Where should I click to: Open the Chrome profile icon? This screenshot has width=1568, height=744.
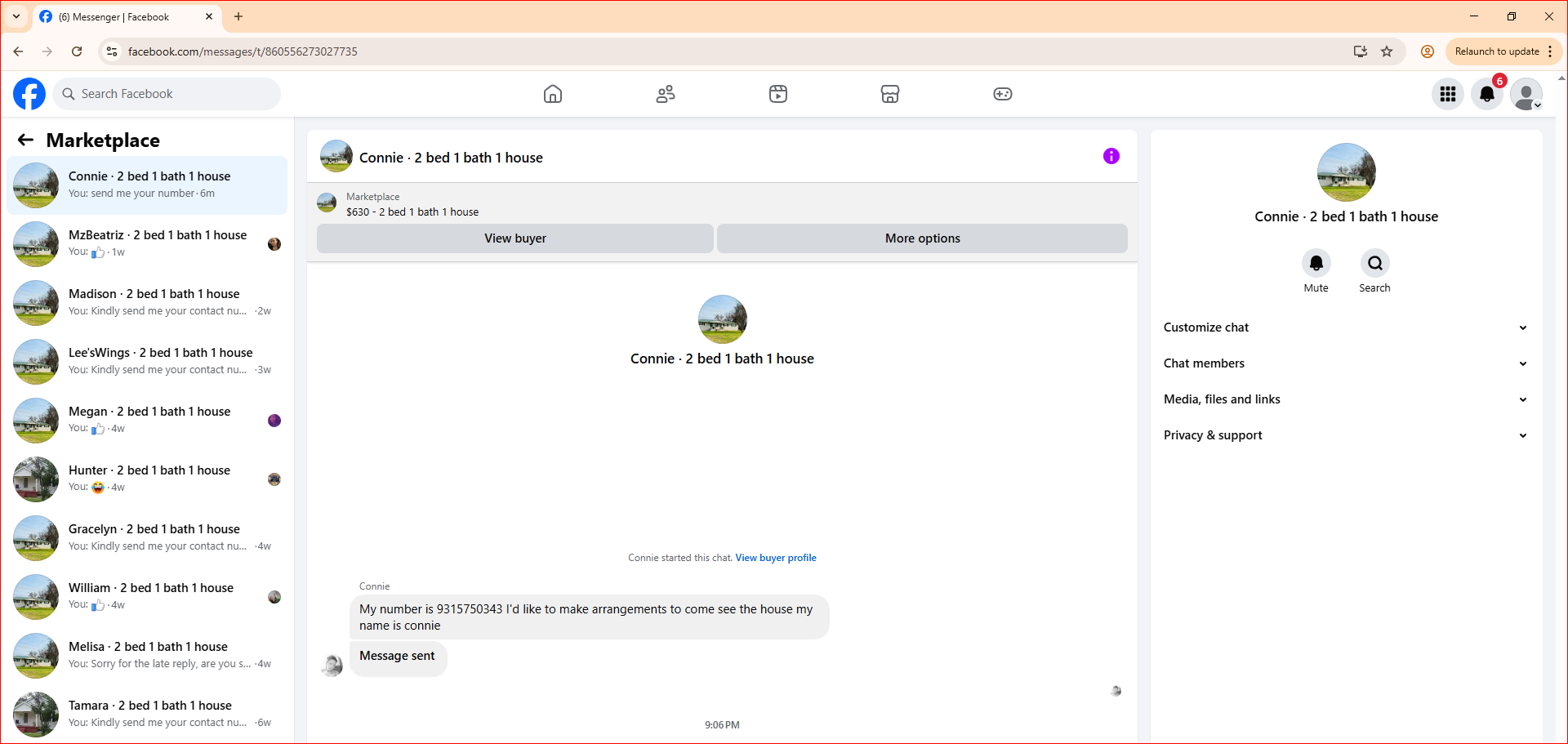(1428, 51)
